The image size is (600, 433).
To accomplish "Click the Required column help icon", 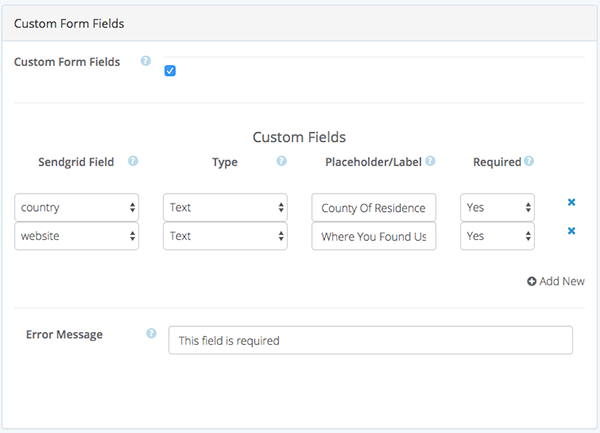I will [529, 161].
